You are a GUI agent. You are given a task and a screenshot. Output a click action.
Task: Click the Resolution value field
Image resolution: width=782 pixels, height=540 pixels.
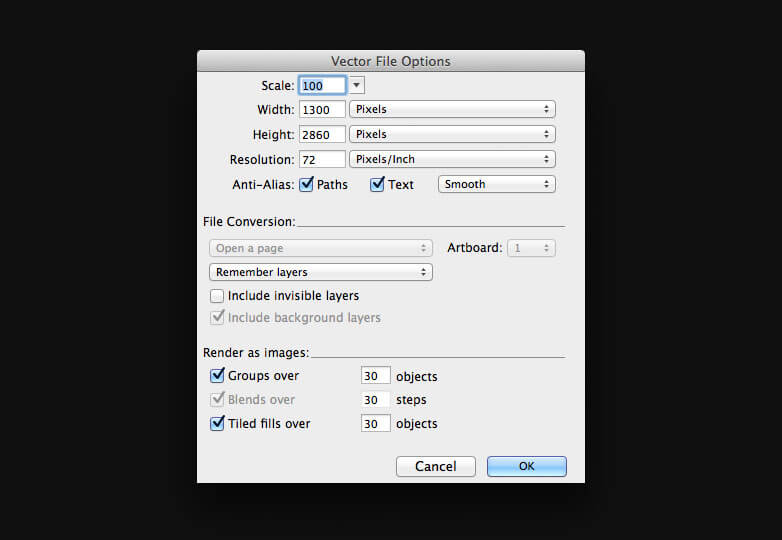point(322,159)
